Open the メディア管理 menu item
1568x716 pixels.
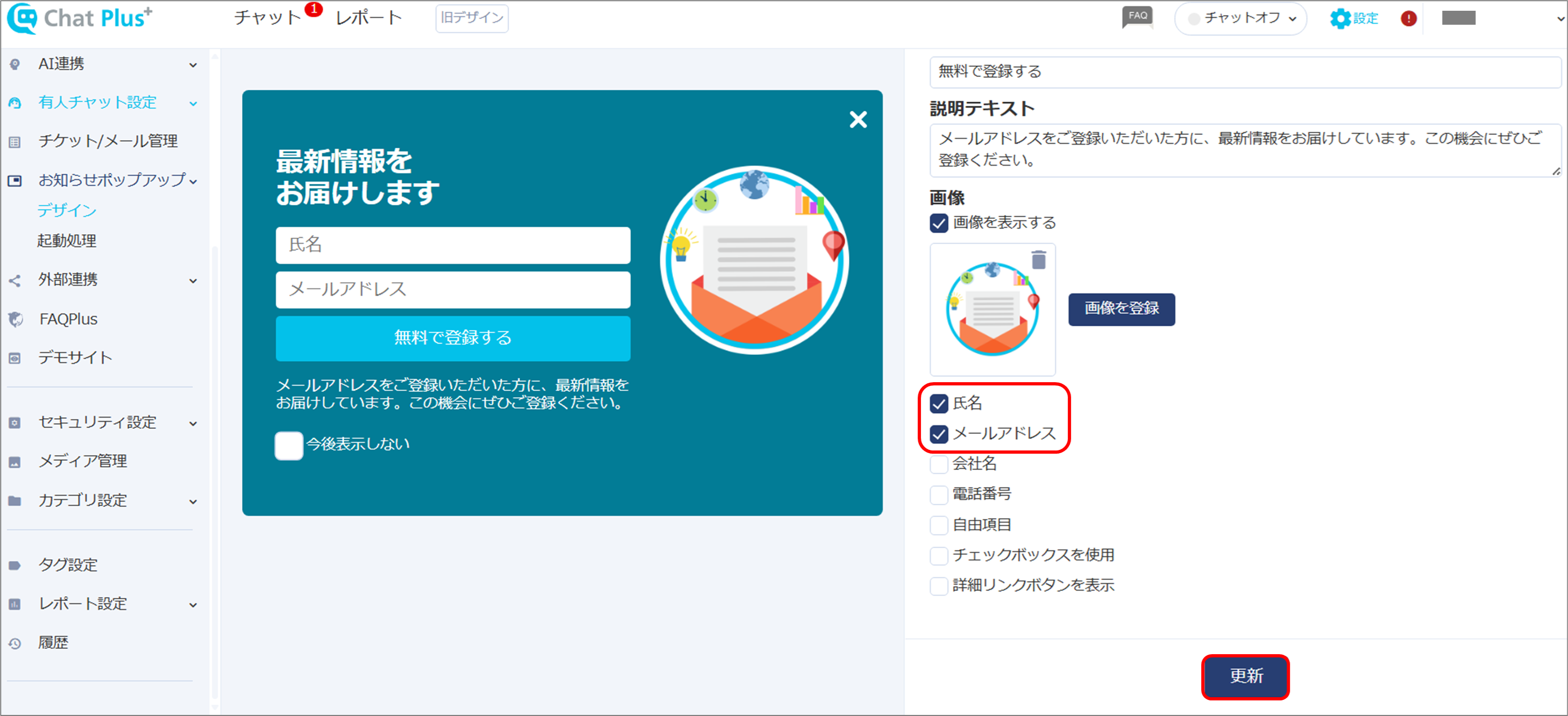pyautogui.click(x=83, y=462)
